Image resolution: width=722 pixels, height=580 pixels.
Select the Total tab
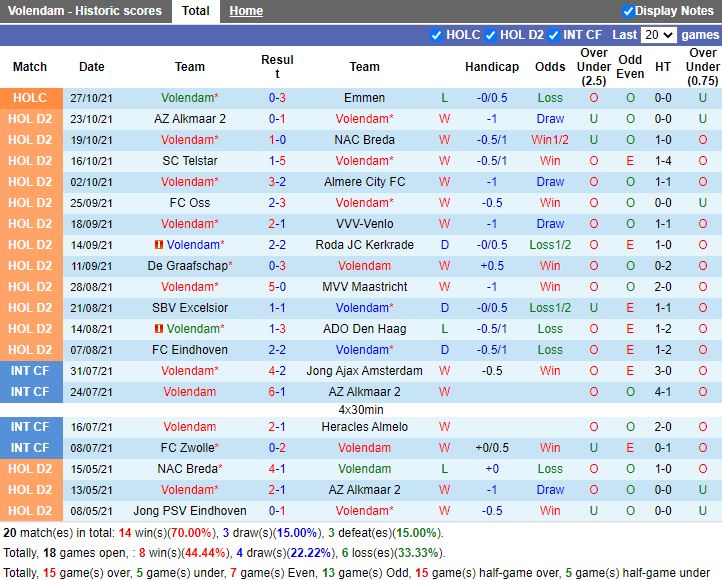196,11
